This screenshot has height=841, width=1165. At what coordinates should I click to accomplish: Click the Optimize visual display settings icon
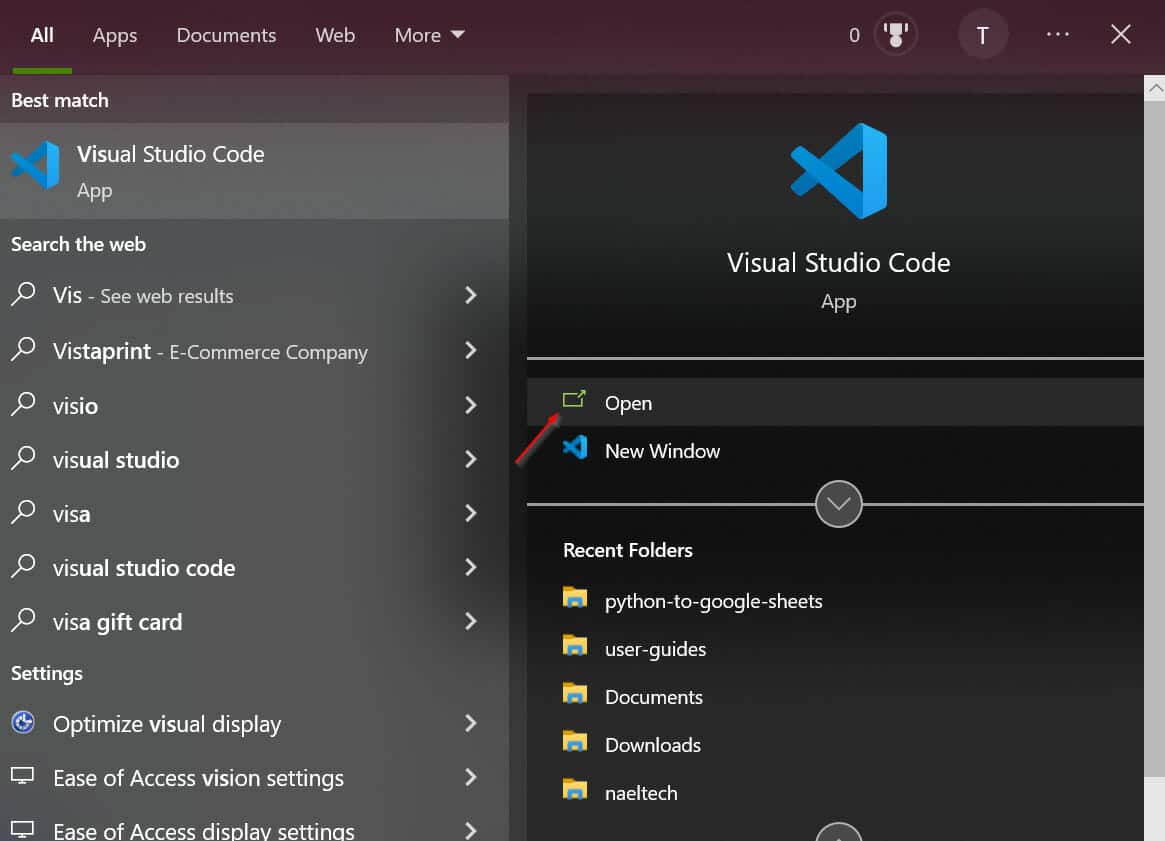pos(23,721)
